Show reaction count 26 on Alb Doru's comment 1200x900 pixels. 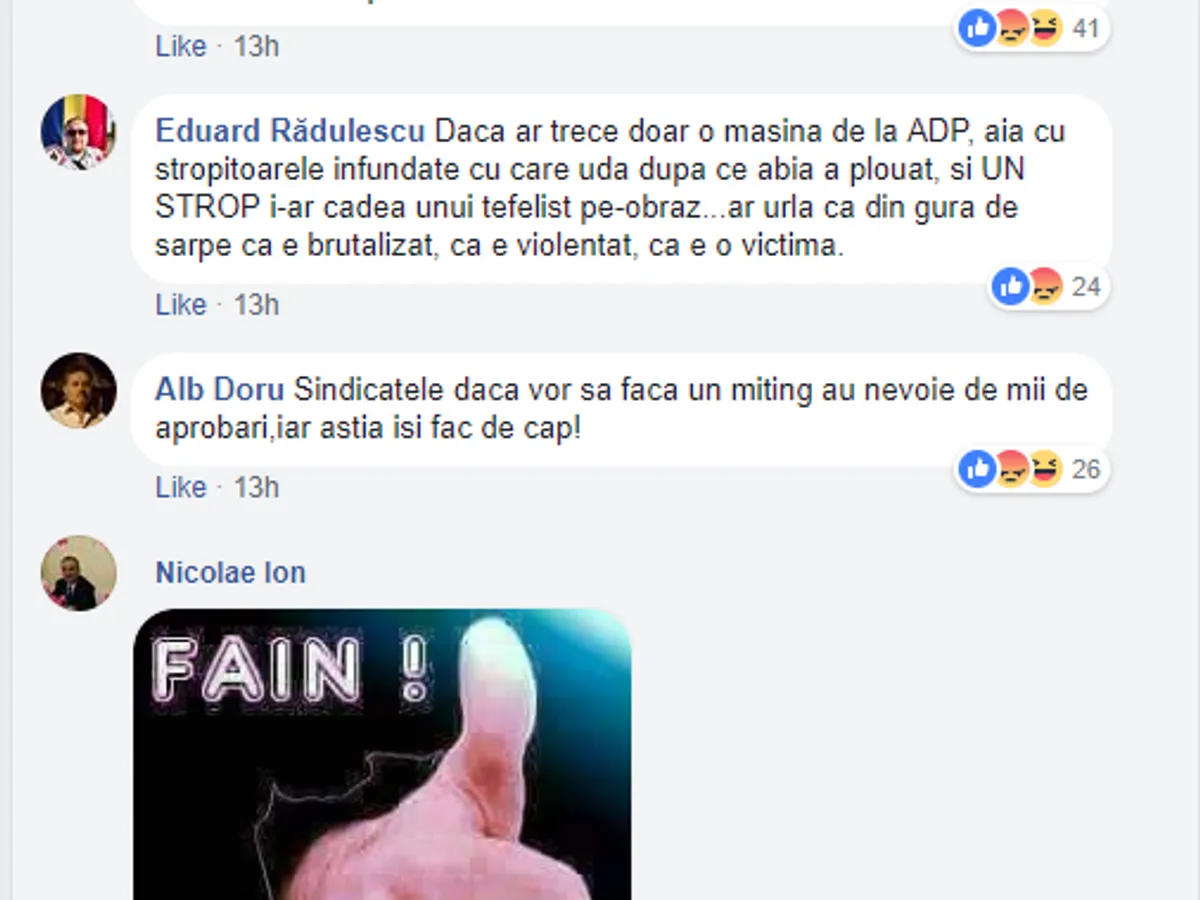(1086, 469)
